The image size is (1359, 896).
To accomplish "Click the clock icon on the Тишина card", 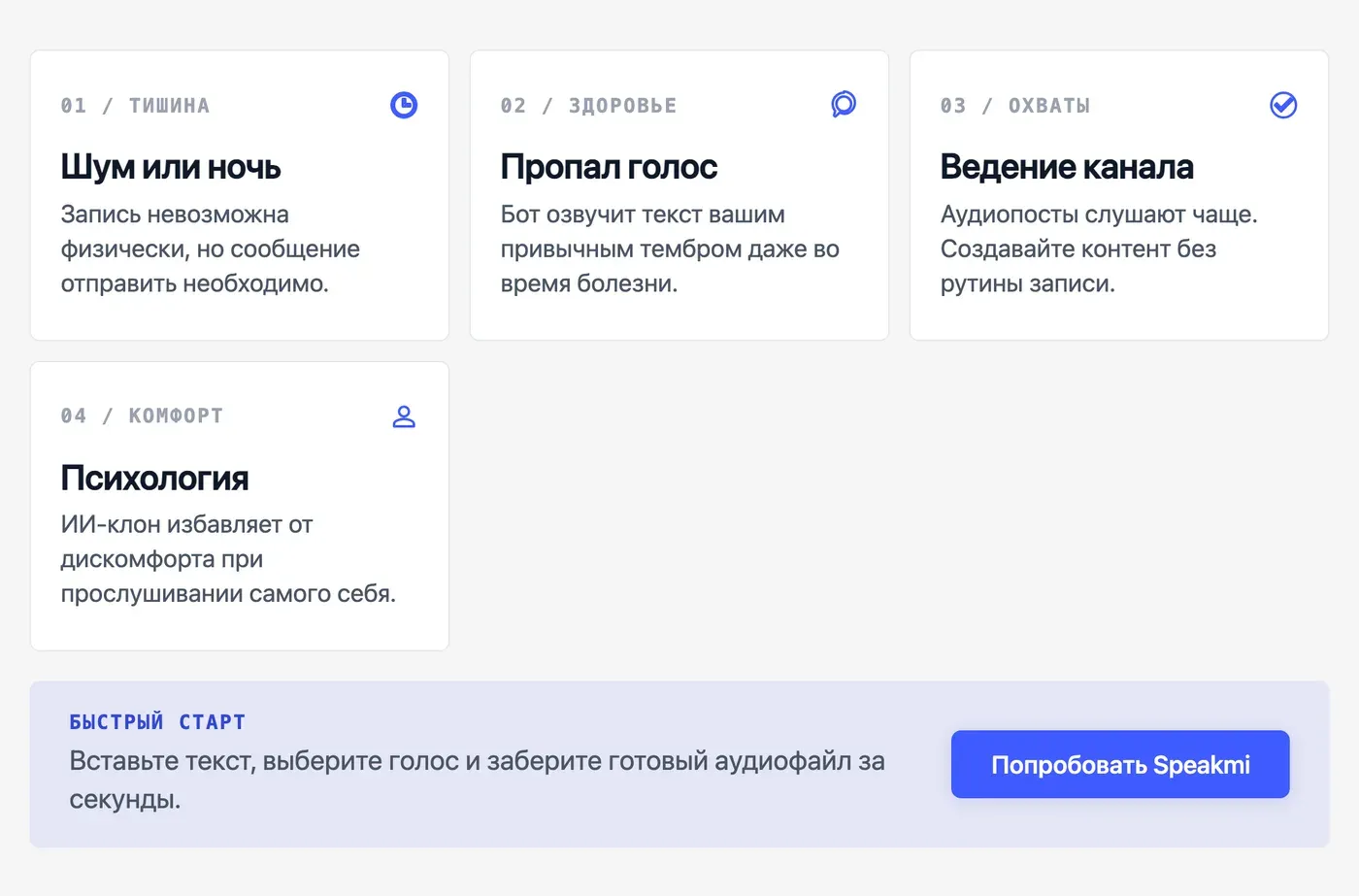I will pos(404,105).
